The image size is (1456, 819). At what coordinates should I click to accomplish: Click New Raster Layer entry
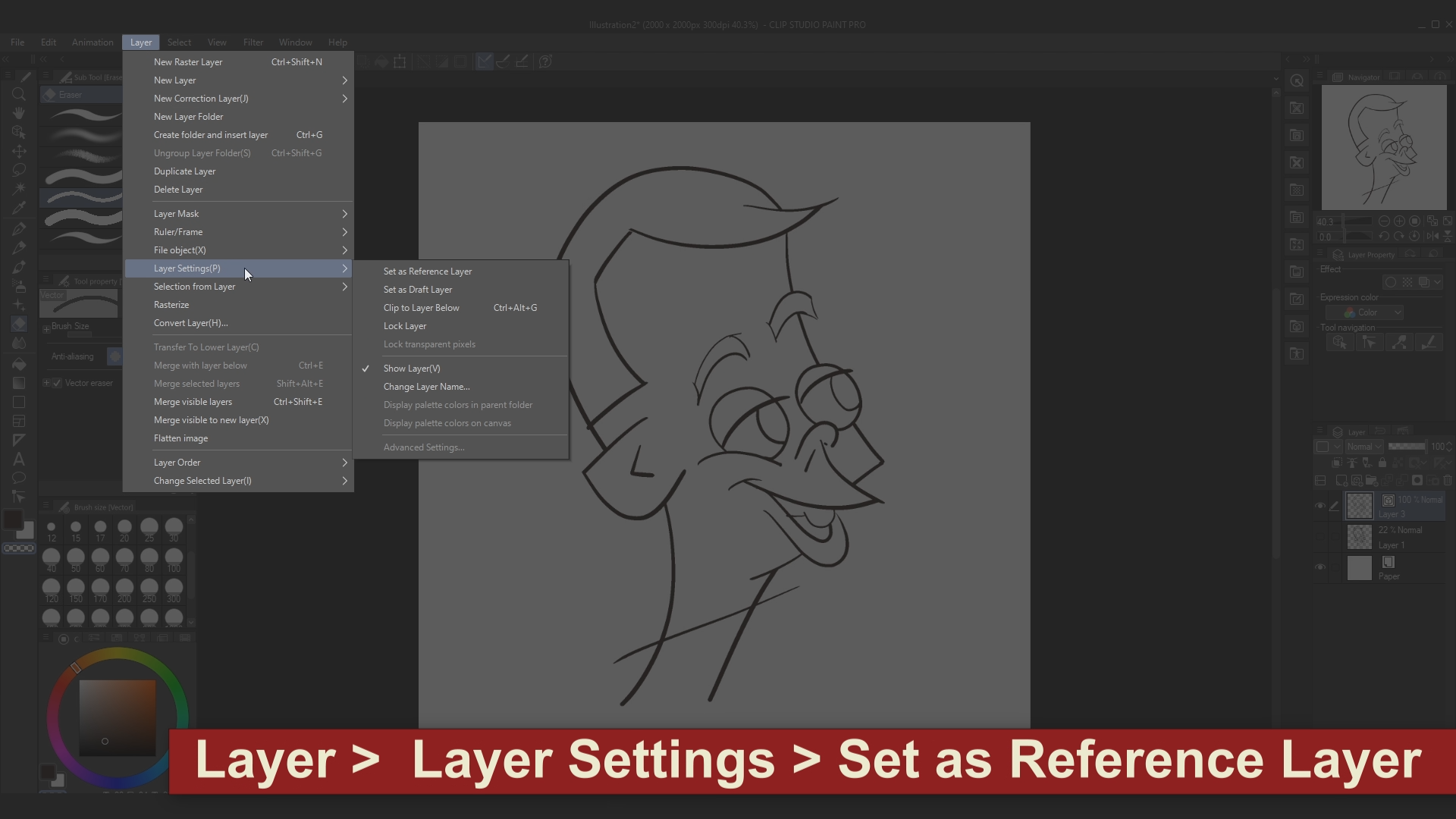point(239,62)
